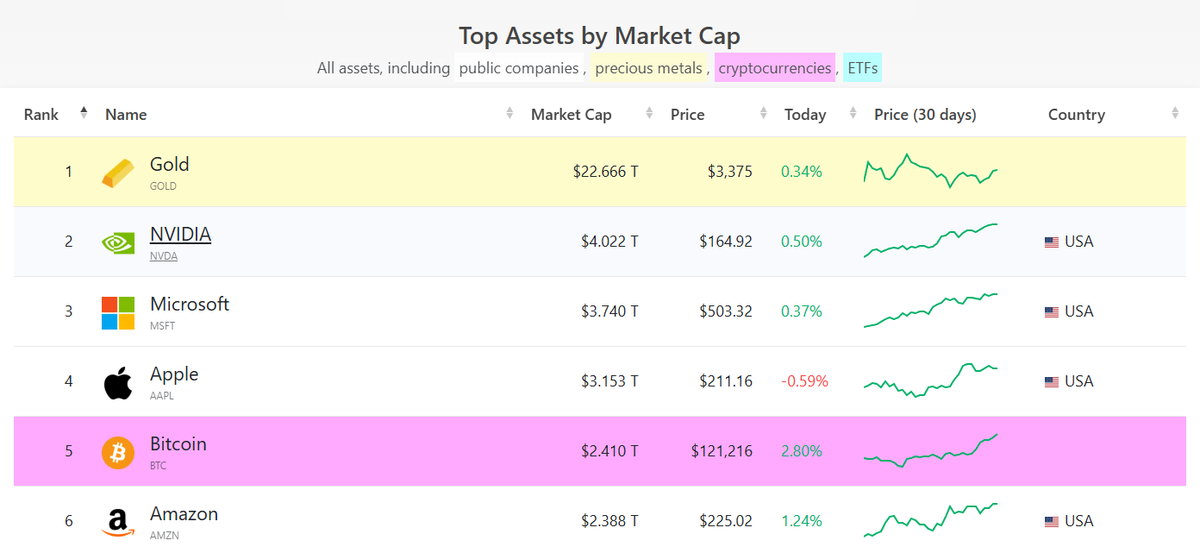Click the USA flag in Microsoft row
This screenshot has height=553, width=1200.
pyautogui.click(x=1051, y=312)
